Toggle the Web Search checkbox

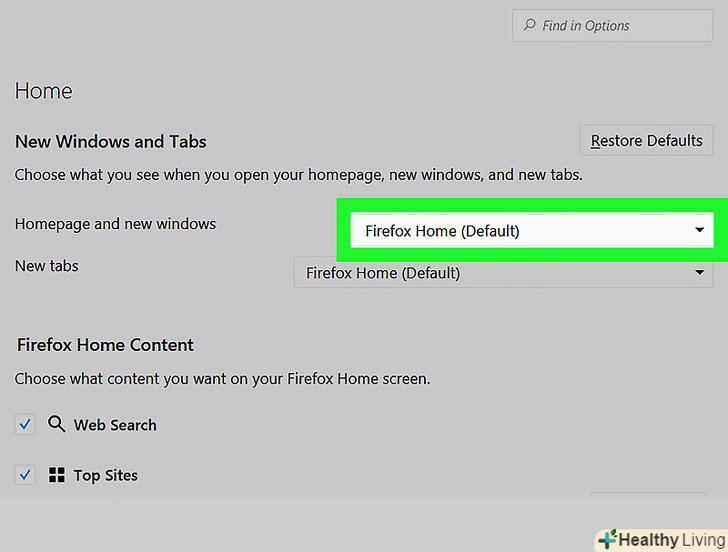point(25,425)
